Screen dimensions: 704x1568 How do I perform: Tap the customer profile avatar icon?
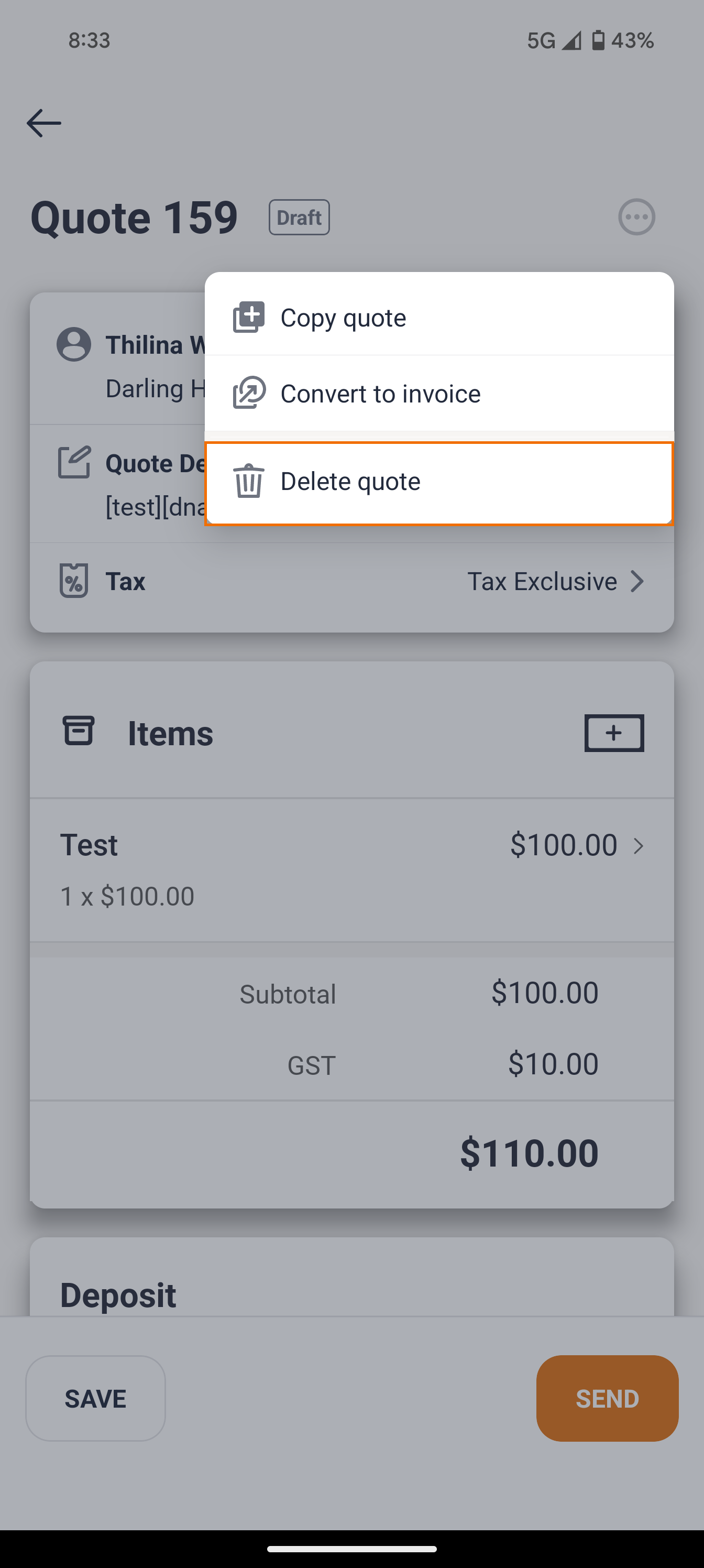tap(74, 344)
